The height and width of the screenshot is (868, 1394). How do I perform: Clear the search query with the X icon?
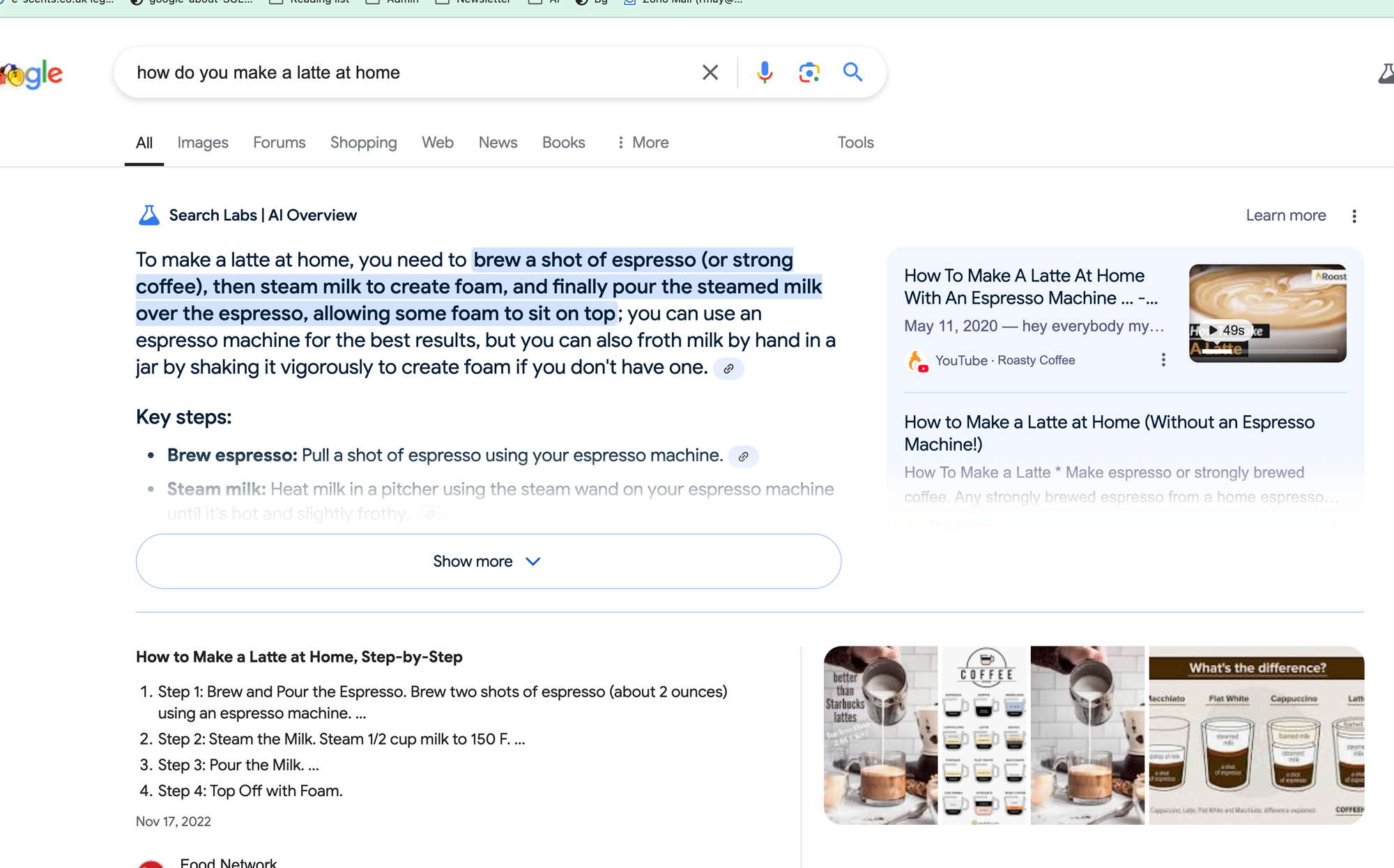[710, 72]
